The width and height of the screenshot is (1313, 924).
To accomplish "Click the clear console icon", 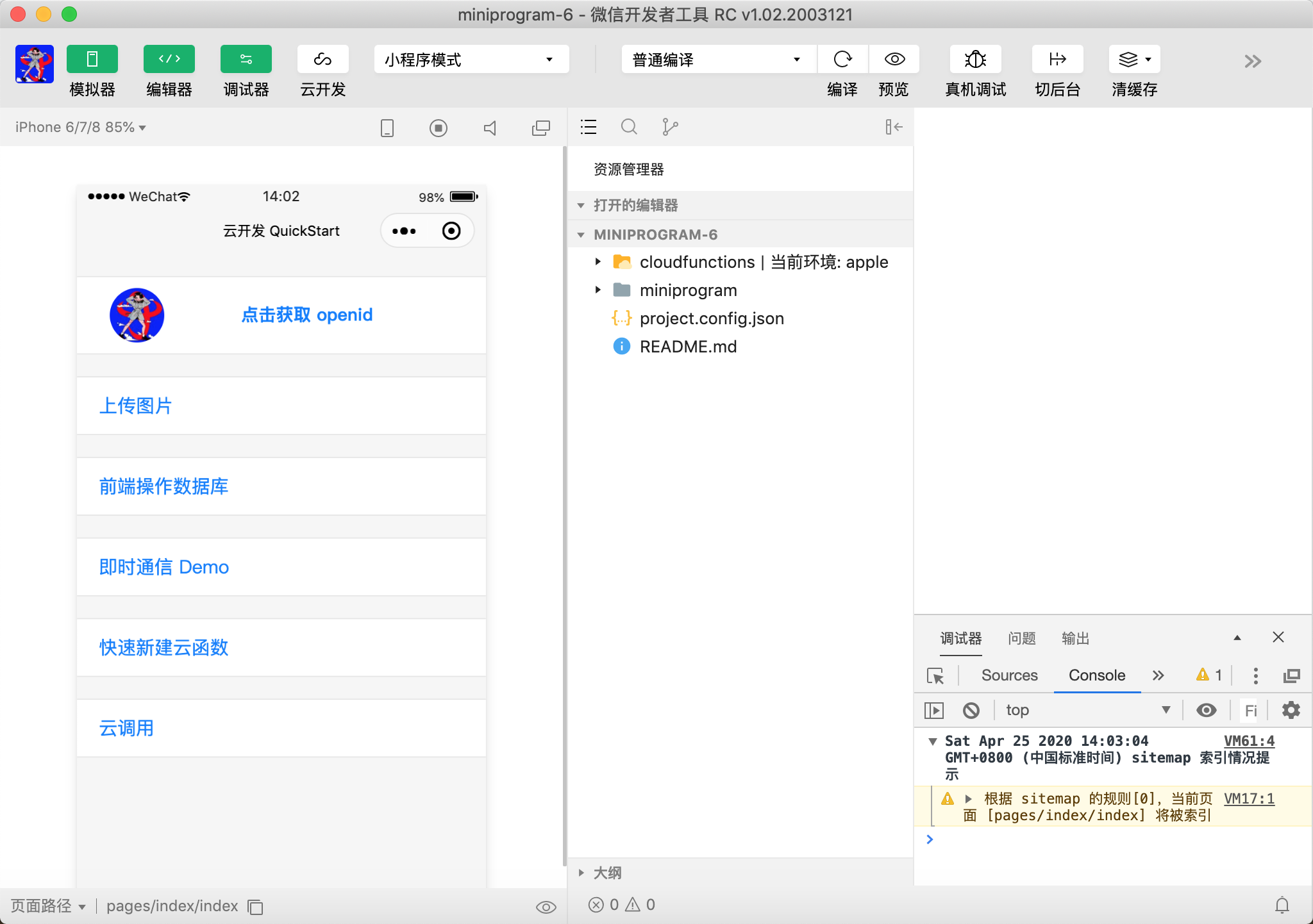I will (x=971, y=710).
